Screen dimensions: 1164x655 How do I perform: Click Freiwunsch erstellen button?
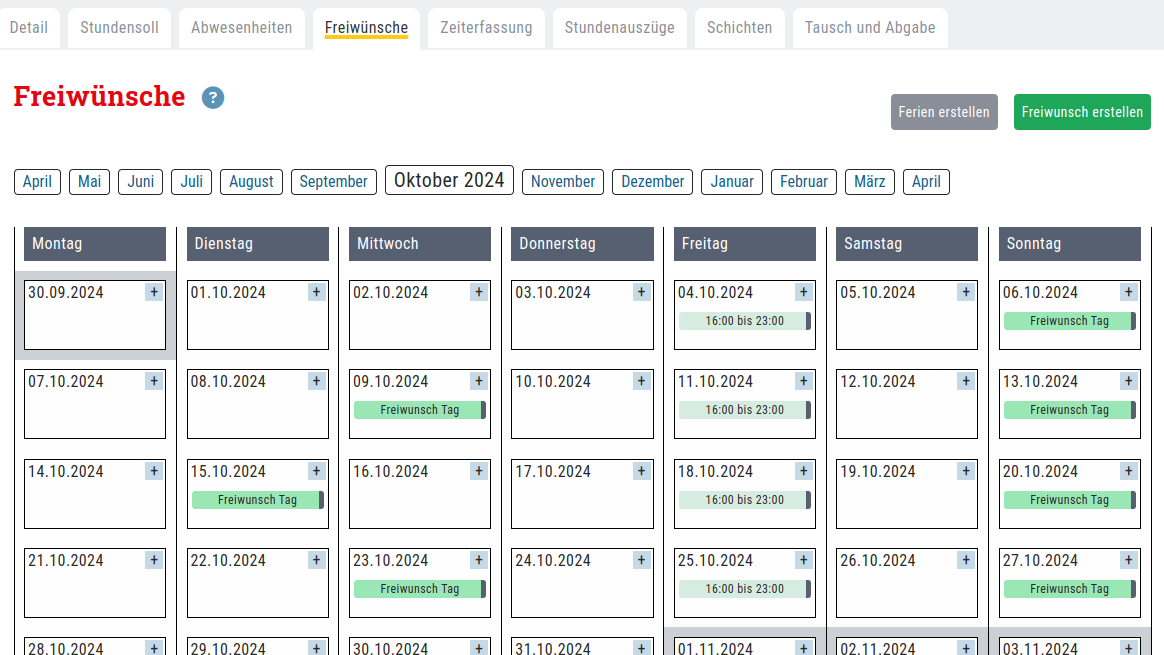1082,112
